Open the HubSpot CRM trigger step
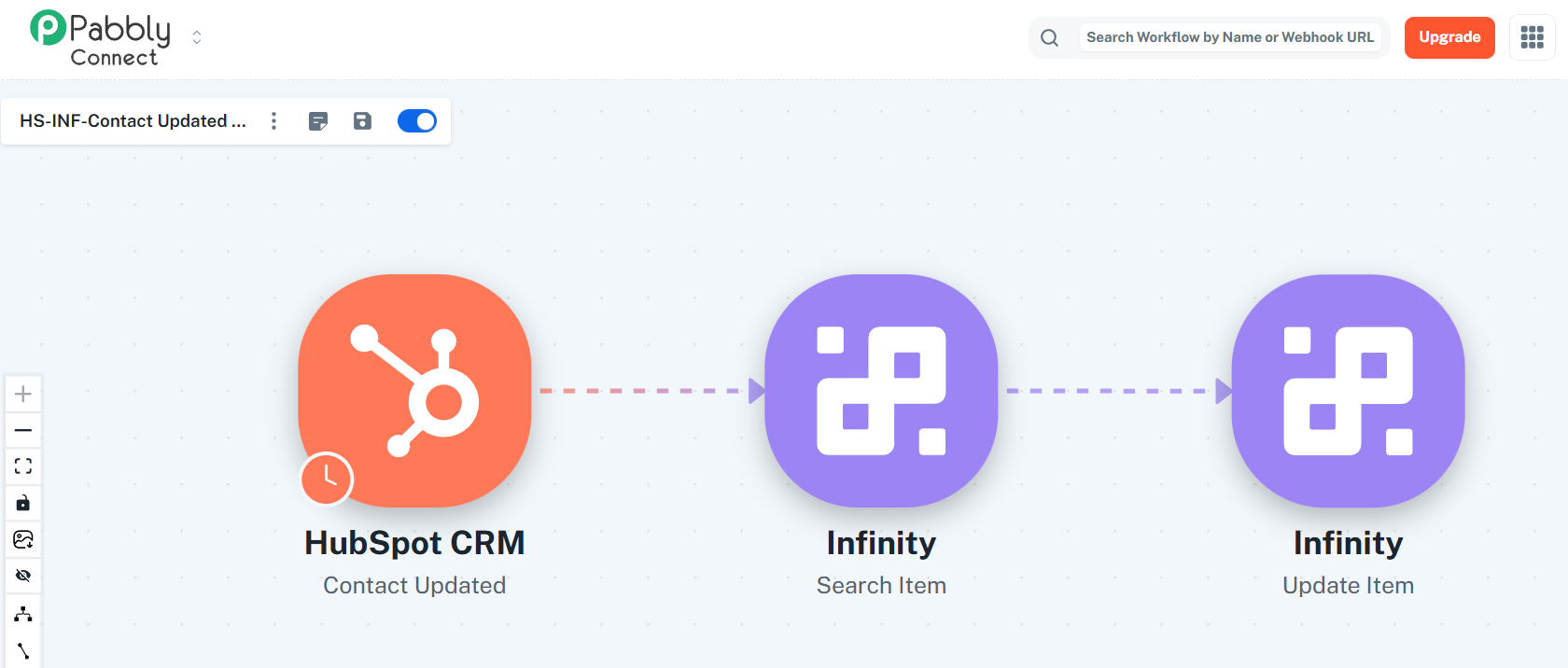 (414, 391)
